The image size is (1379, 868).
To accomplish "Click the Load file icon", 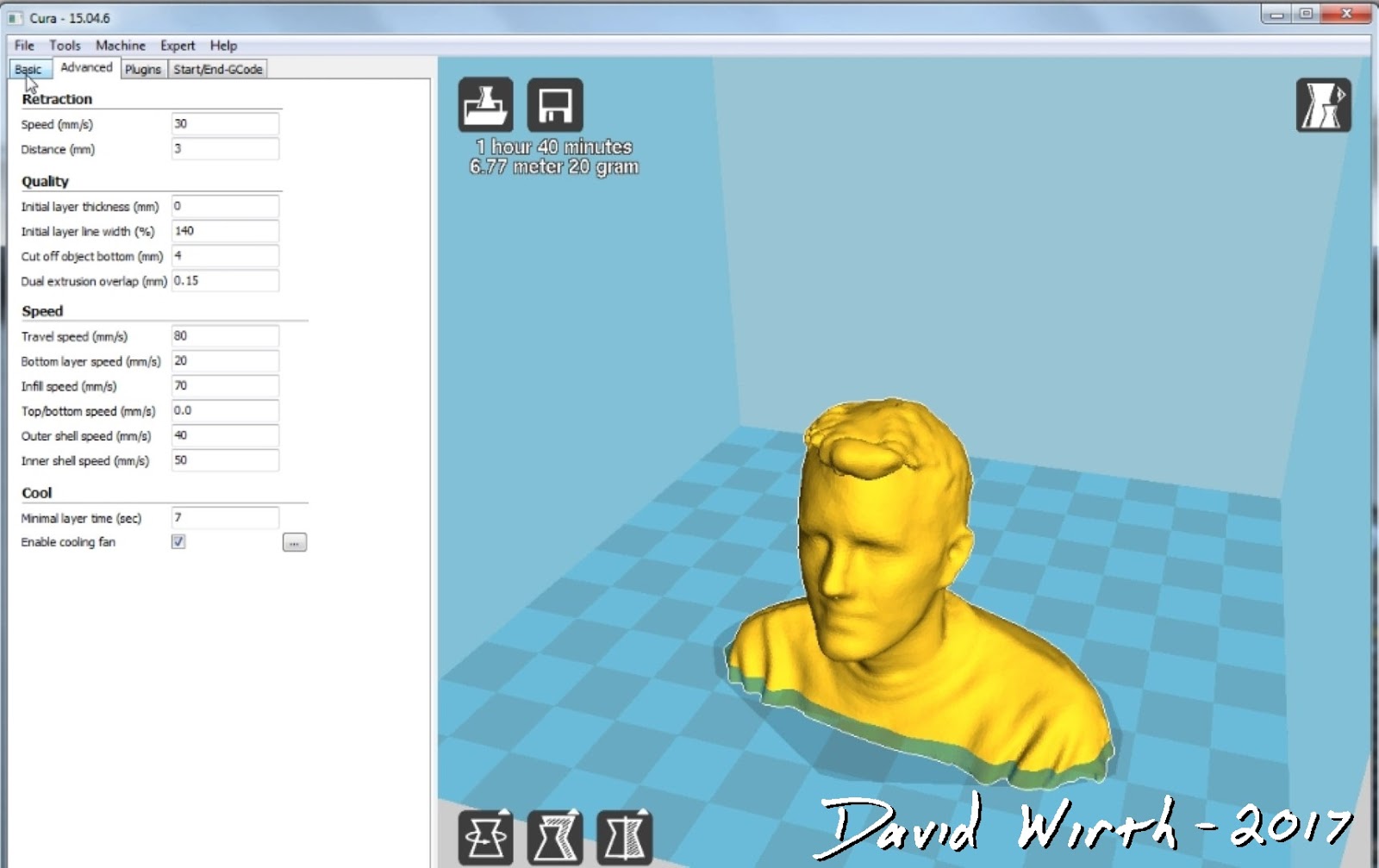I will pyautogui.click(x=487, y=105).
